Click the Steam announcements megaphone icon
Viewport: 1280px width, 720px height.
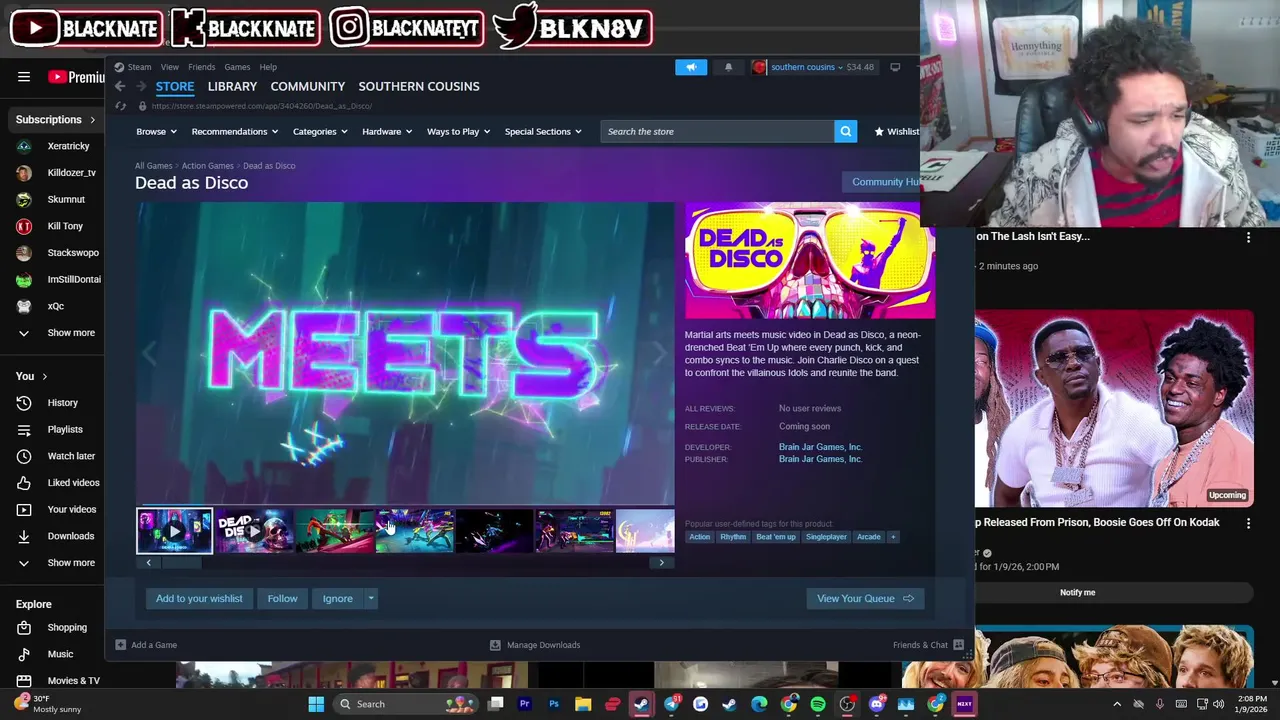[690, 67]
